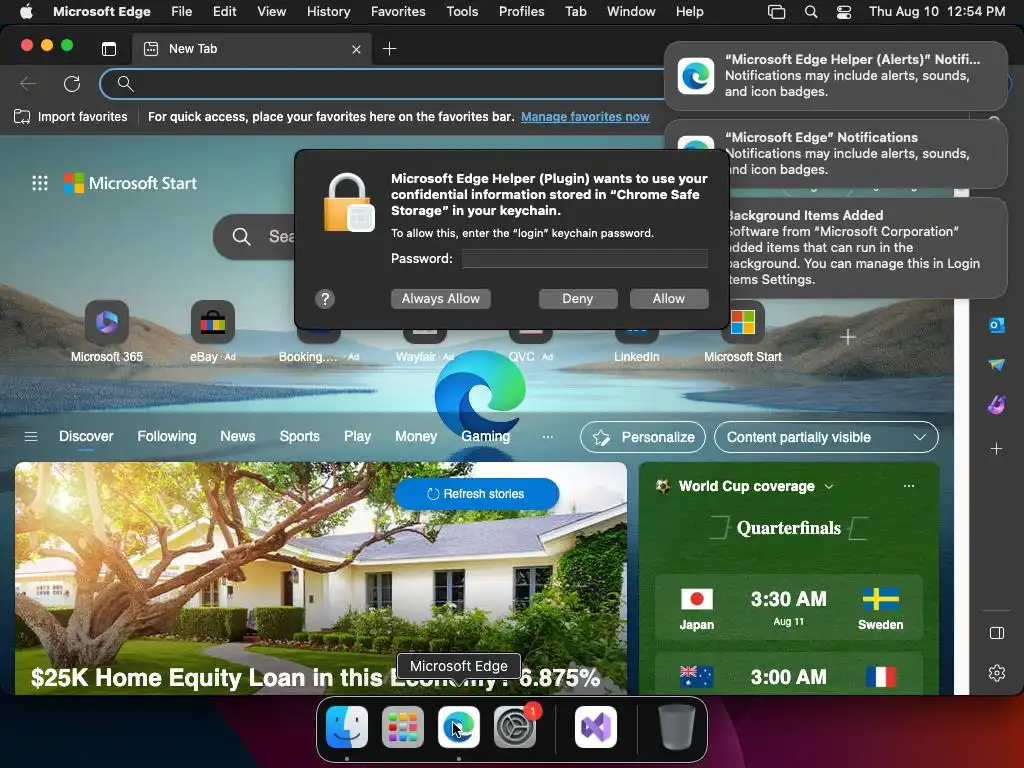Open the home equity loan story image
Viewport: 1024px width, 768px height.
click(321, 578)
